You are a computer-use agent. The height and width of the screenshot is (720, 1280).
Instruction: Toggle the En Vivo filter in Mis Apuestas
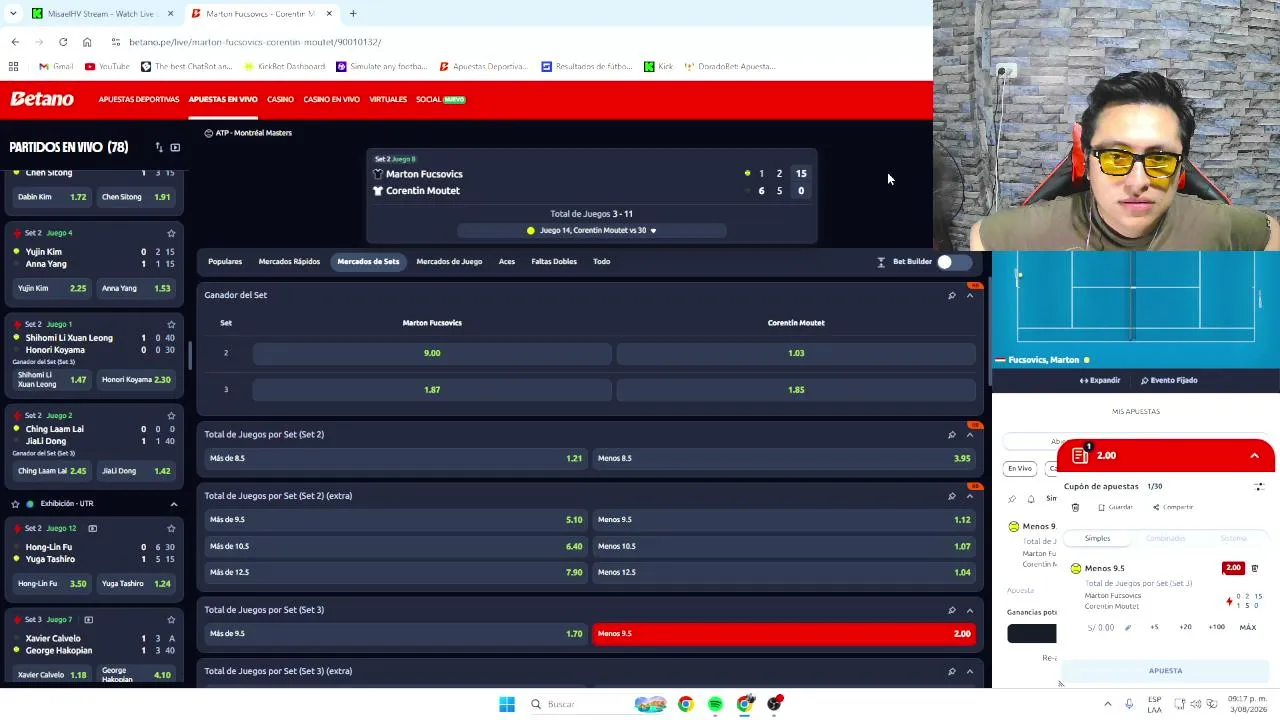[1019, 468]
